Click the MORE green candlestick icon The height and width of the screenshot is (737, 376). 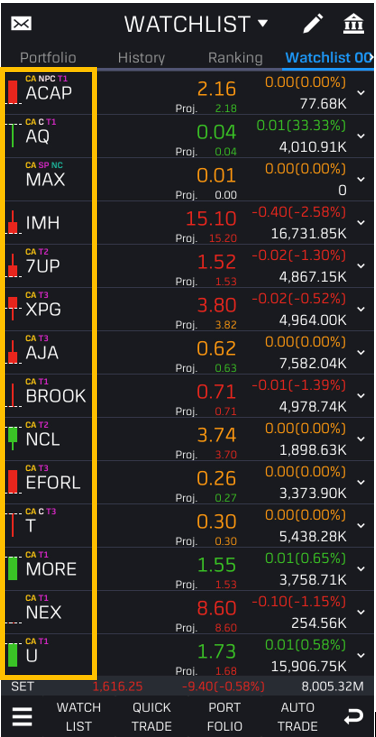pyautogui.click(x=13, y=568)
